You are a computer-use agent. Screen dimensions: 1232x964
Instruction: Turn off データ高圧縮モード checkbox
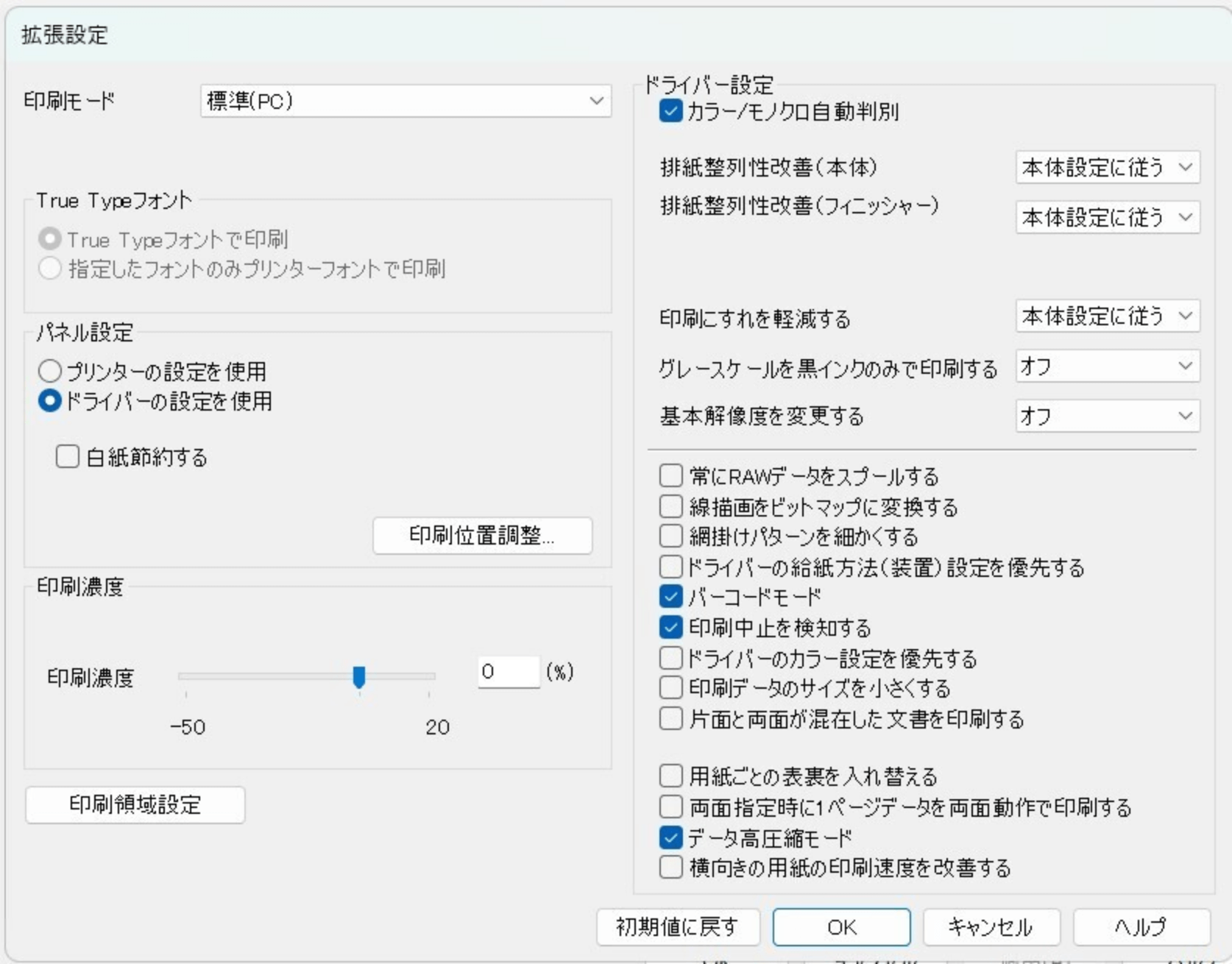pos(670,837)
